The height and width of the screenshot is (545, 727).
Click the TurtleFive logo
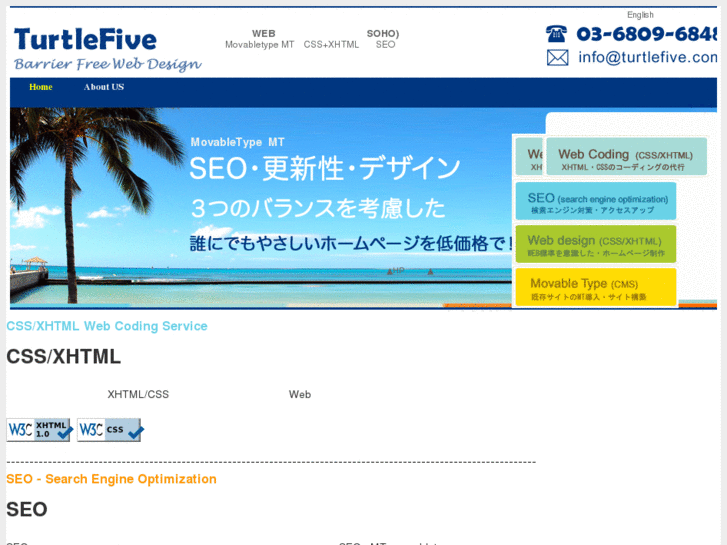85,39
